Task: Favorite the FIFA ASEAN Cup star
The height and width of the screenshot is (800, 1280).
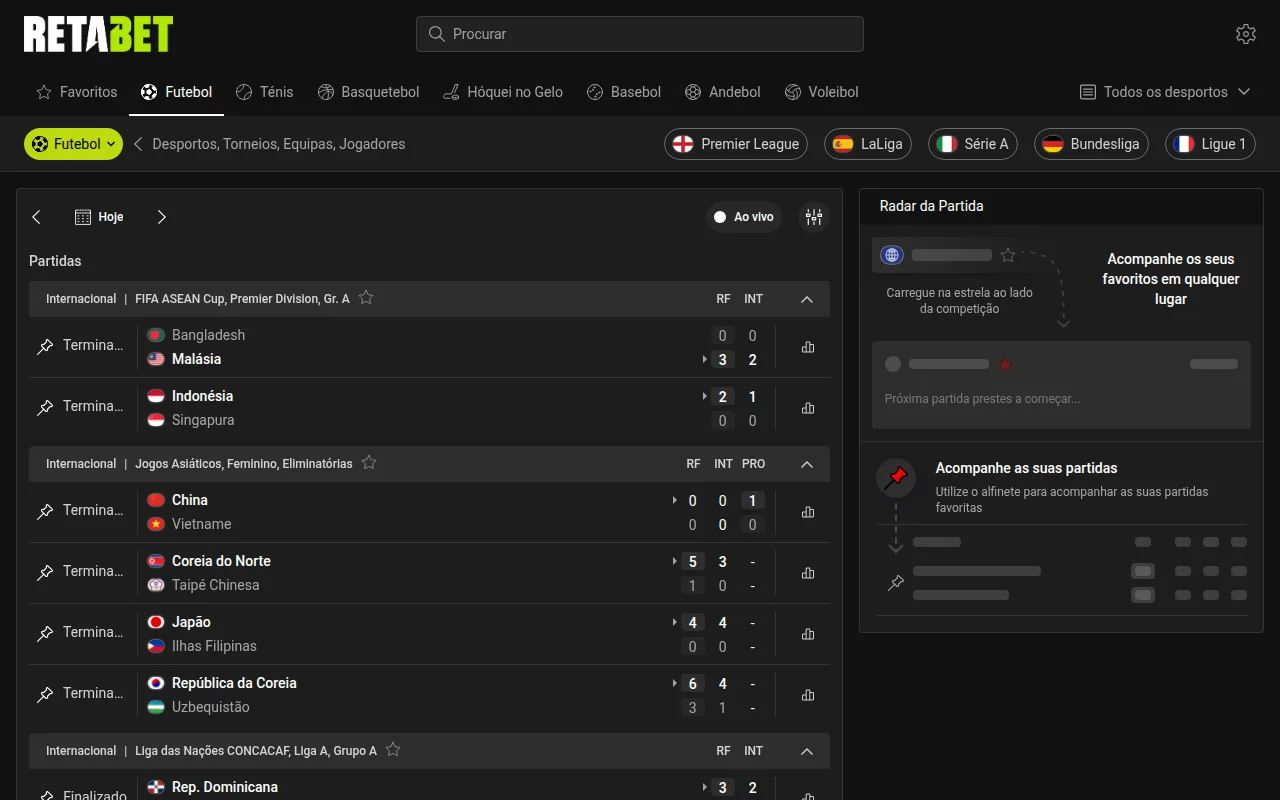Action: pyautogui.click(x=366, y=298)
